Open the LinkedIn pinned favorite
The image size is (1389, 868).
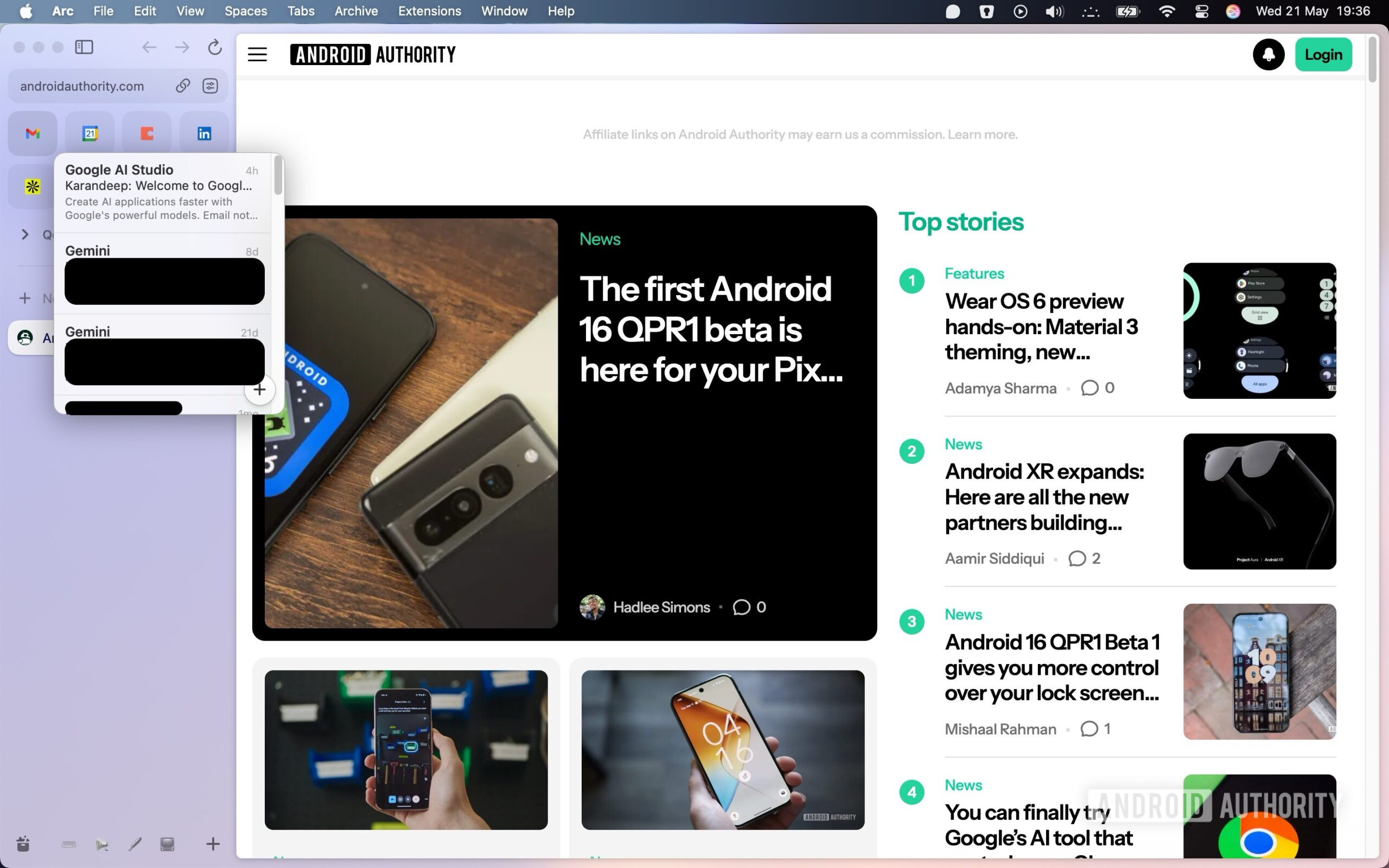click(204, 134)
